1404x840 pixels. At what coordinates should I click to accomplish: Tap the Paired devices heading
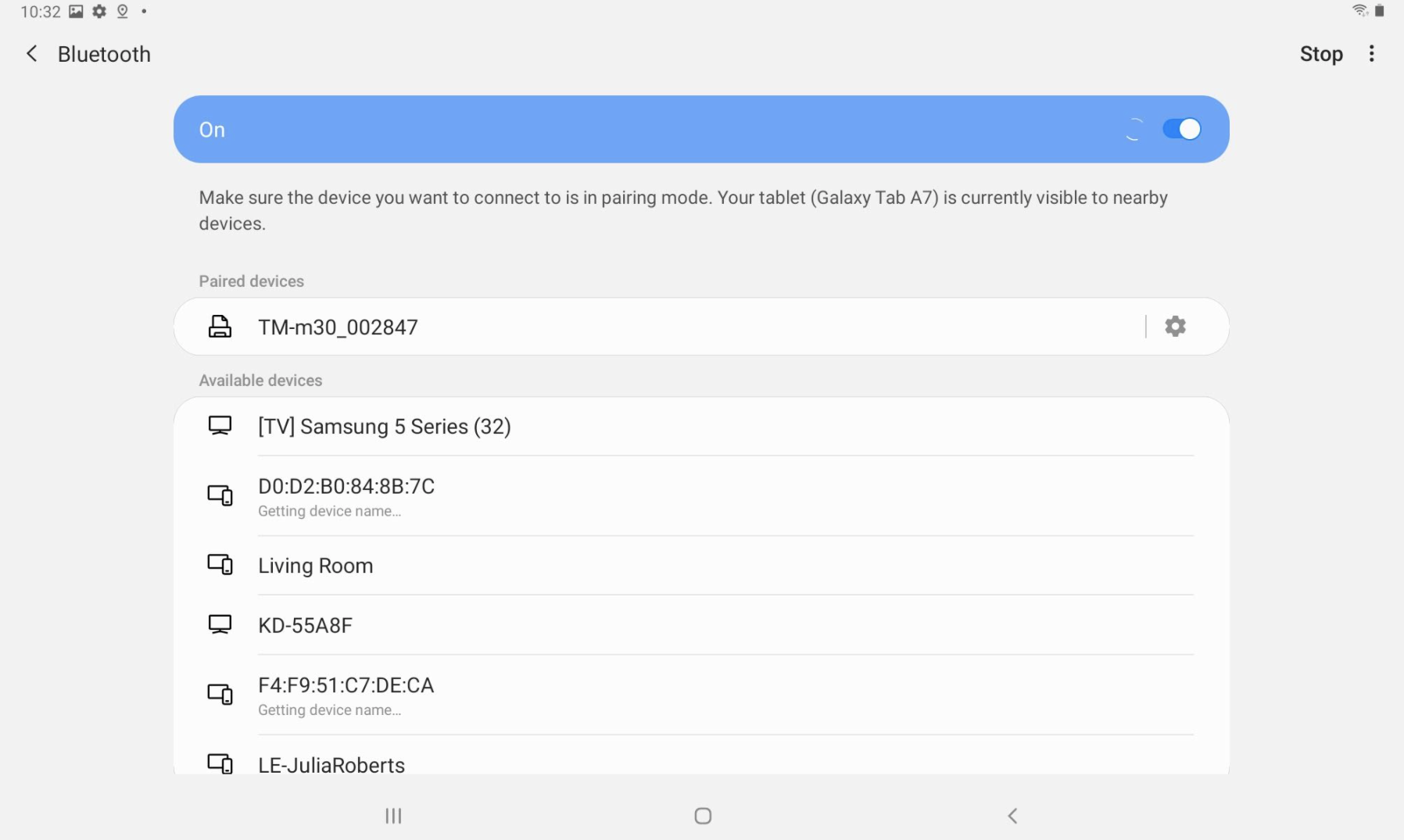tap(251, 281)
